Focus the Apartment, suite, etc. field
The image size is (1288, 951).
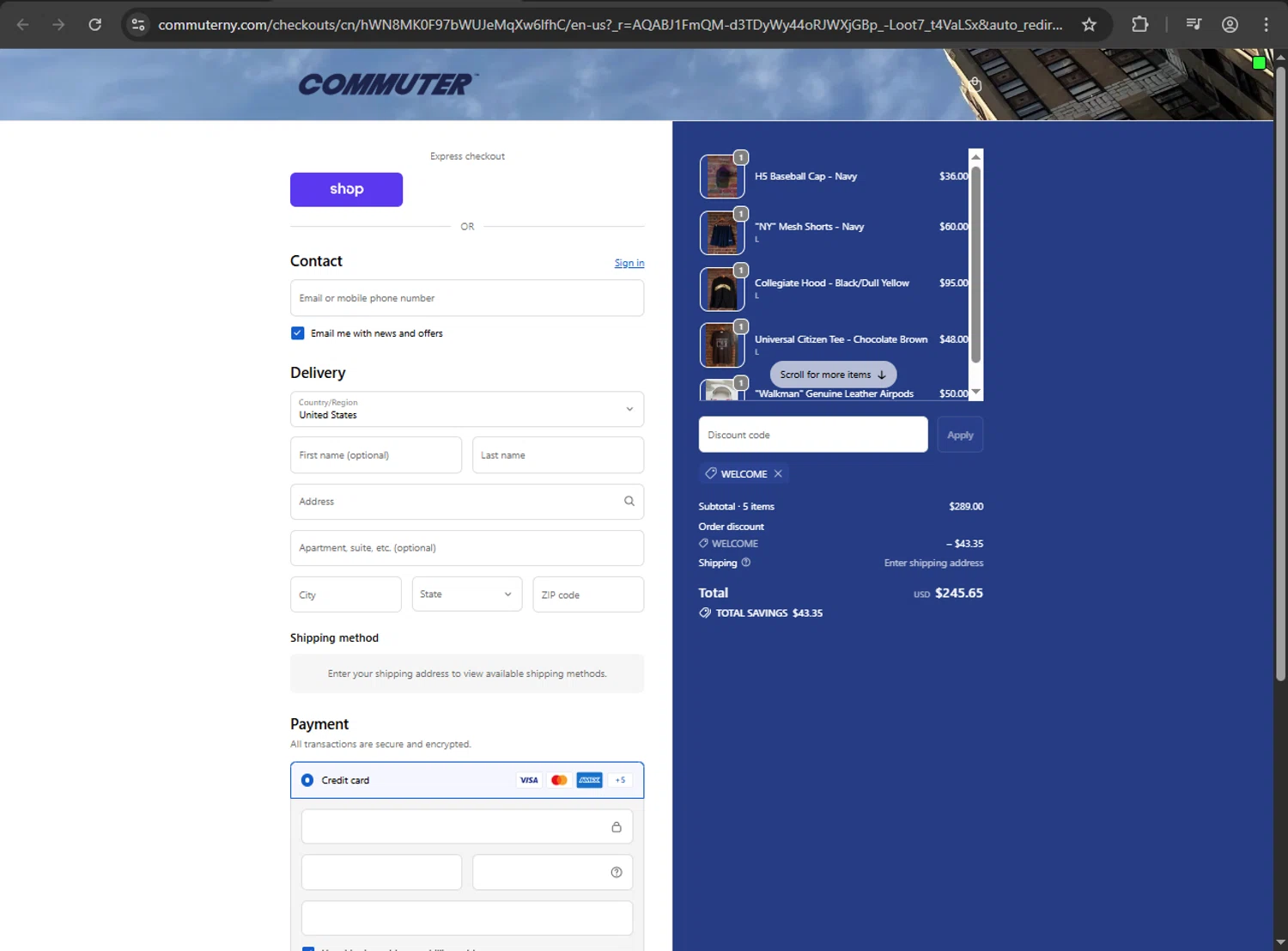point(467,547)
